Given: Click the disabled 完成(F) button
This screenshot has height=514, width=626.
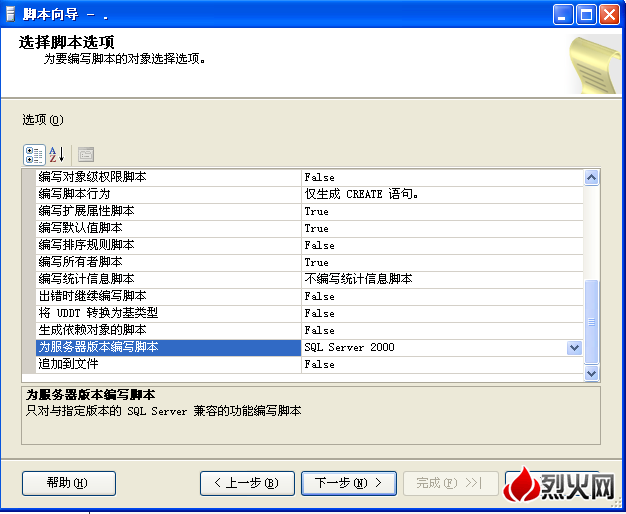Looking at the screenshot, I should click(x=451, y=483).
